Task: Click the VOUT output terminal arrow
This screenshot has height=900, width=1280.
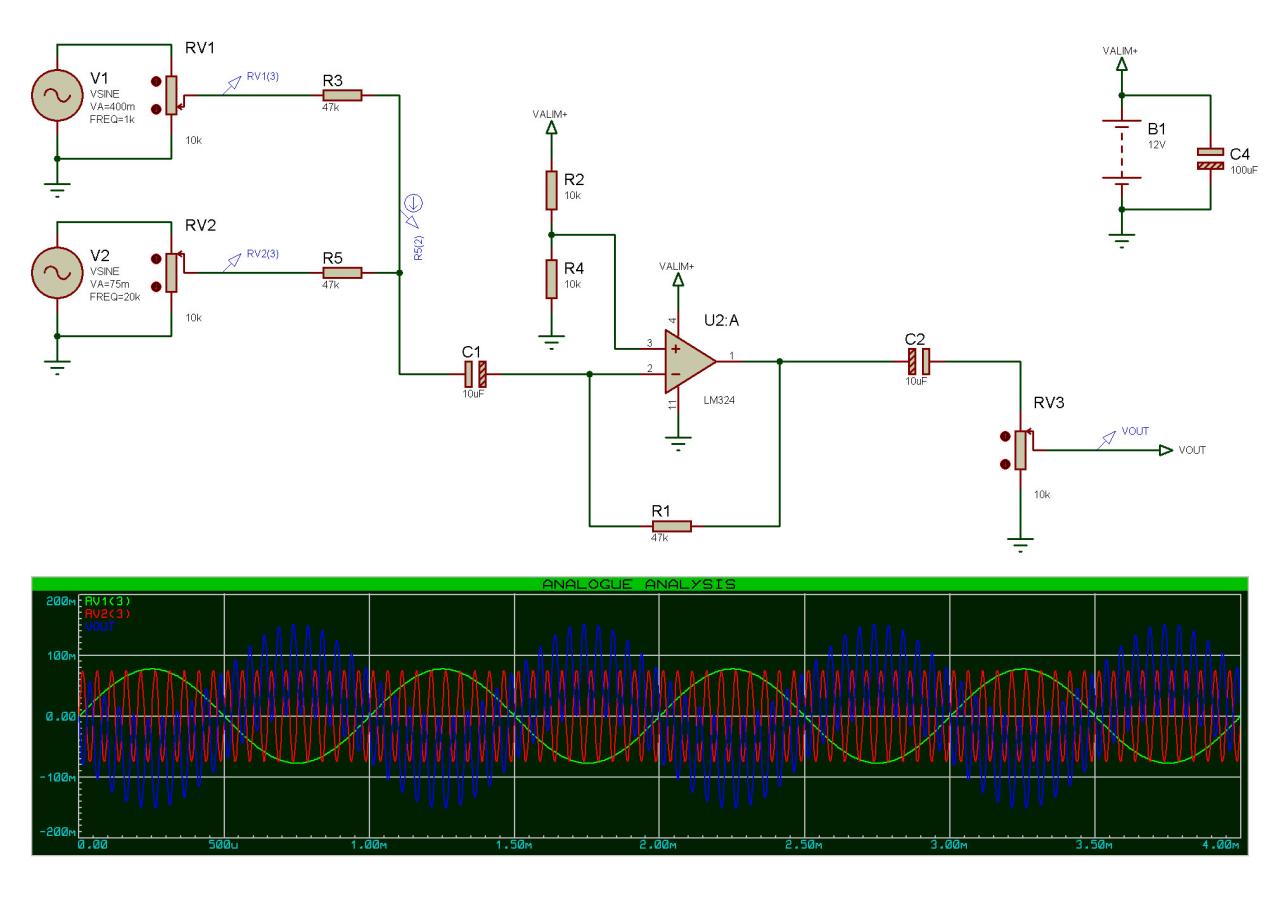Action: (x=1165, y=450)
